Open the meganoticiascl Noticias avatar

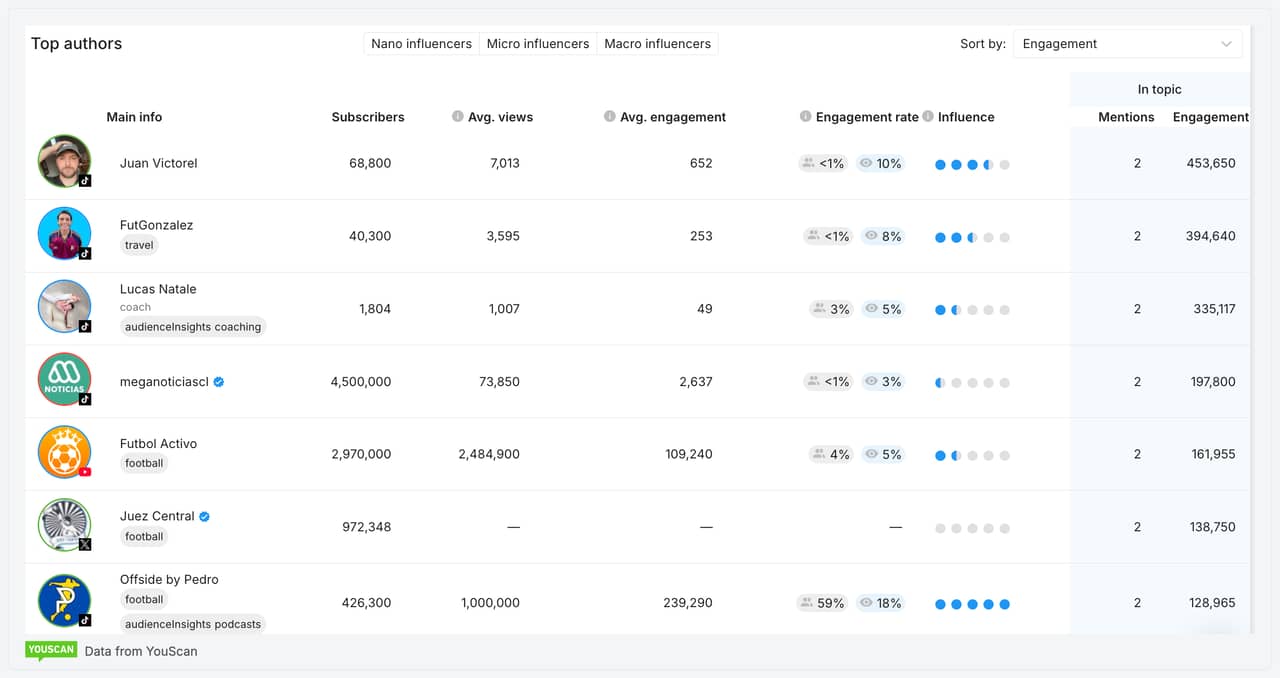65,380
